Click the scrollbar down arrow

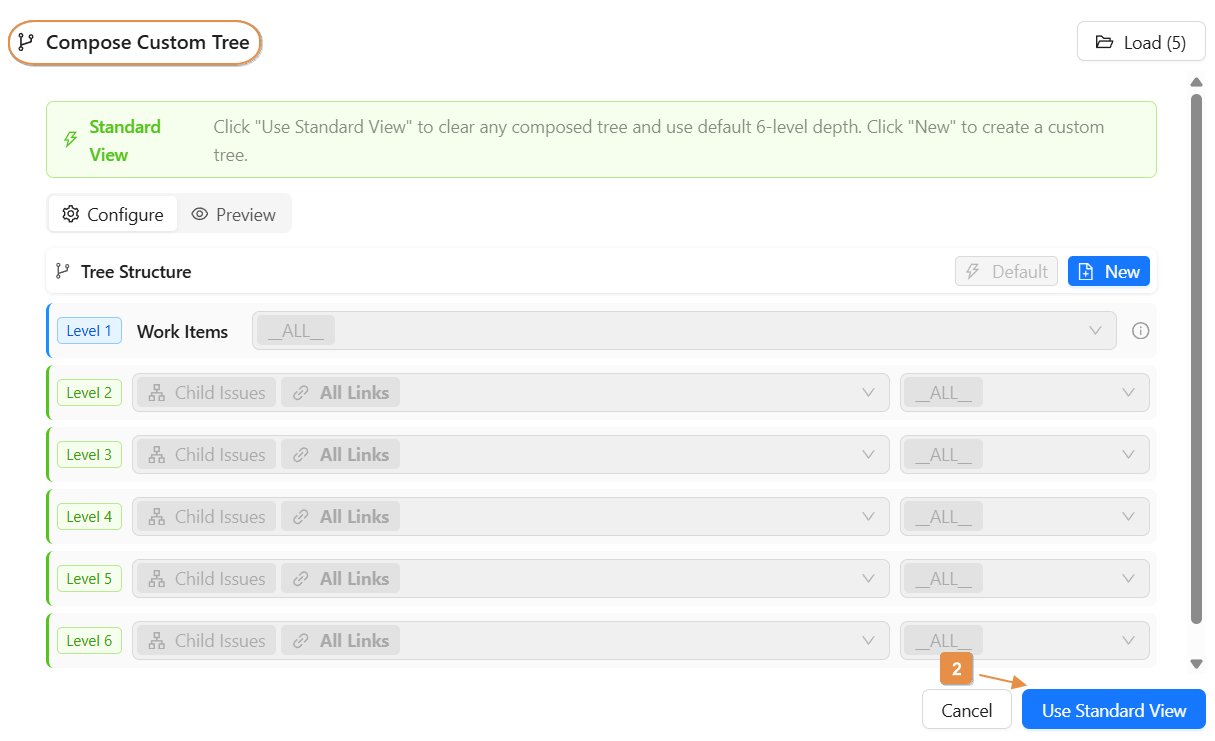[1196, 663]
